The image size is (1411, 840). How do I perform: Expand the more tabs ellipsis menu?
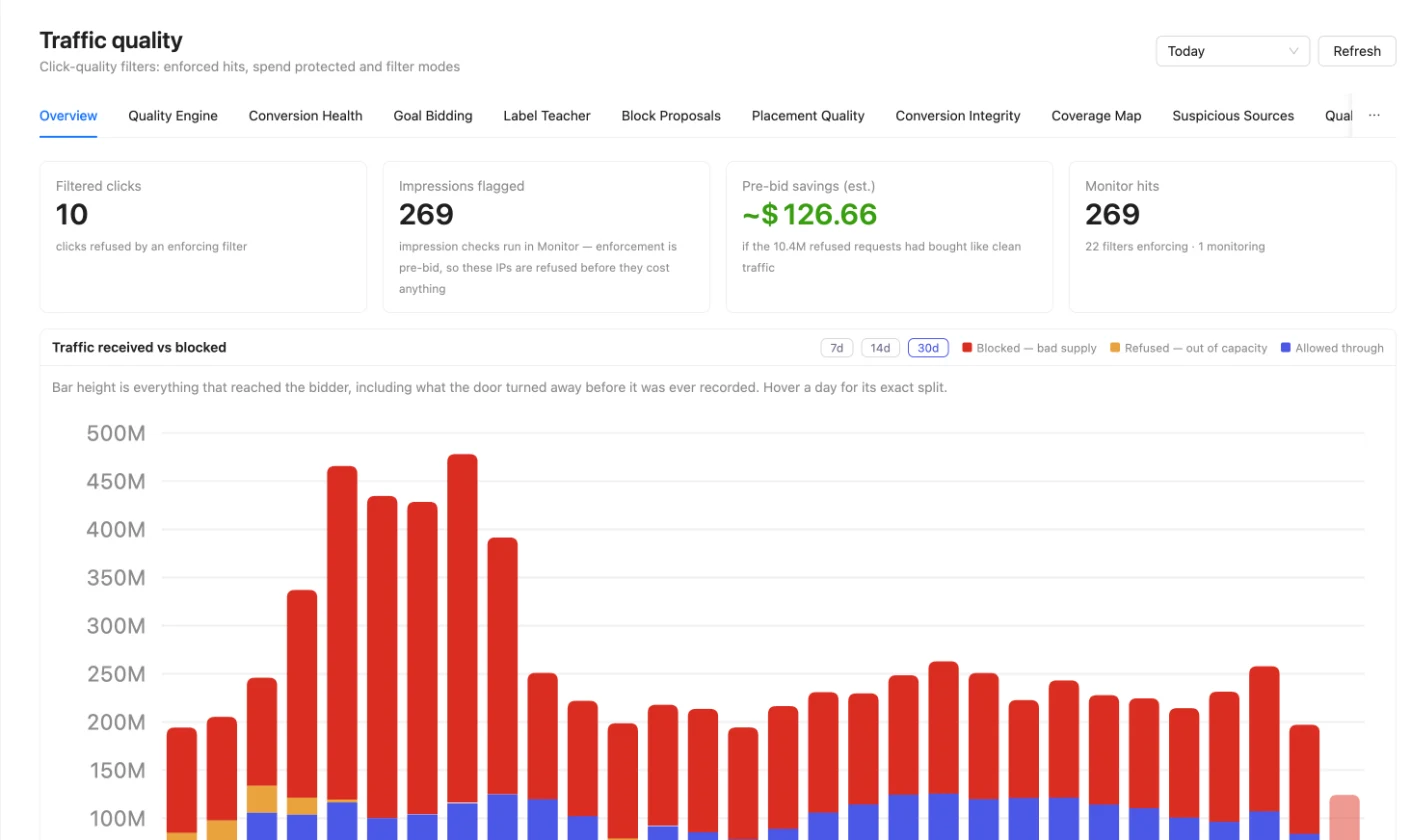tap(1374, 116)
